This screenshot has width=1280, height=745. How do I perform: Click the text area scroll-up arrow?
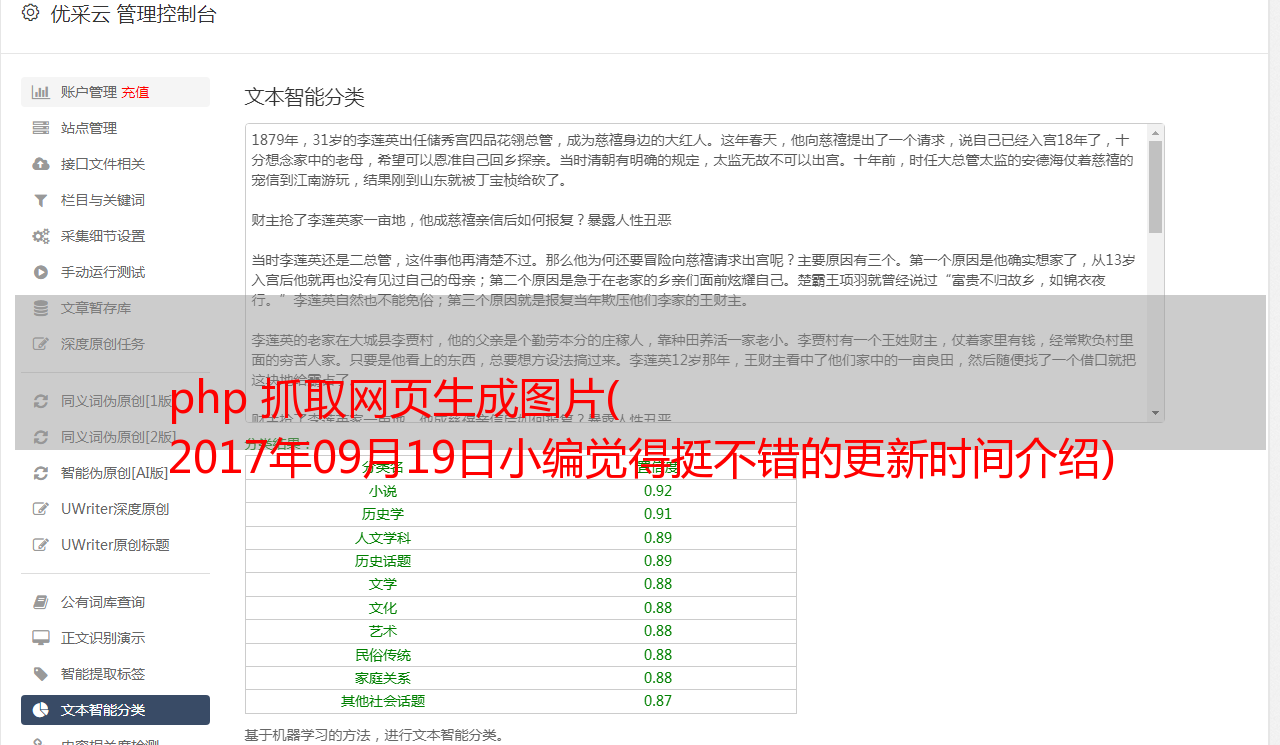[x=1155, y=132]
